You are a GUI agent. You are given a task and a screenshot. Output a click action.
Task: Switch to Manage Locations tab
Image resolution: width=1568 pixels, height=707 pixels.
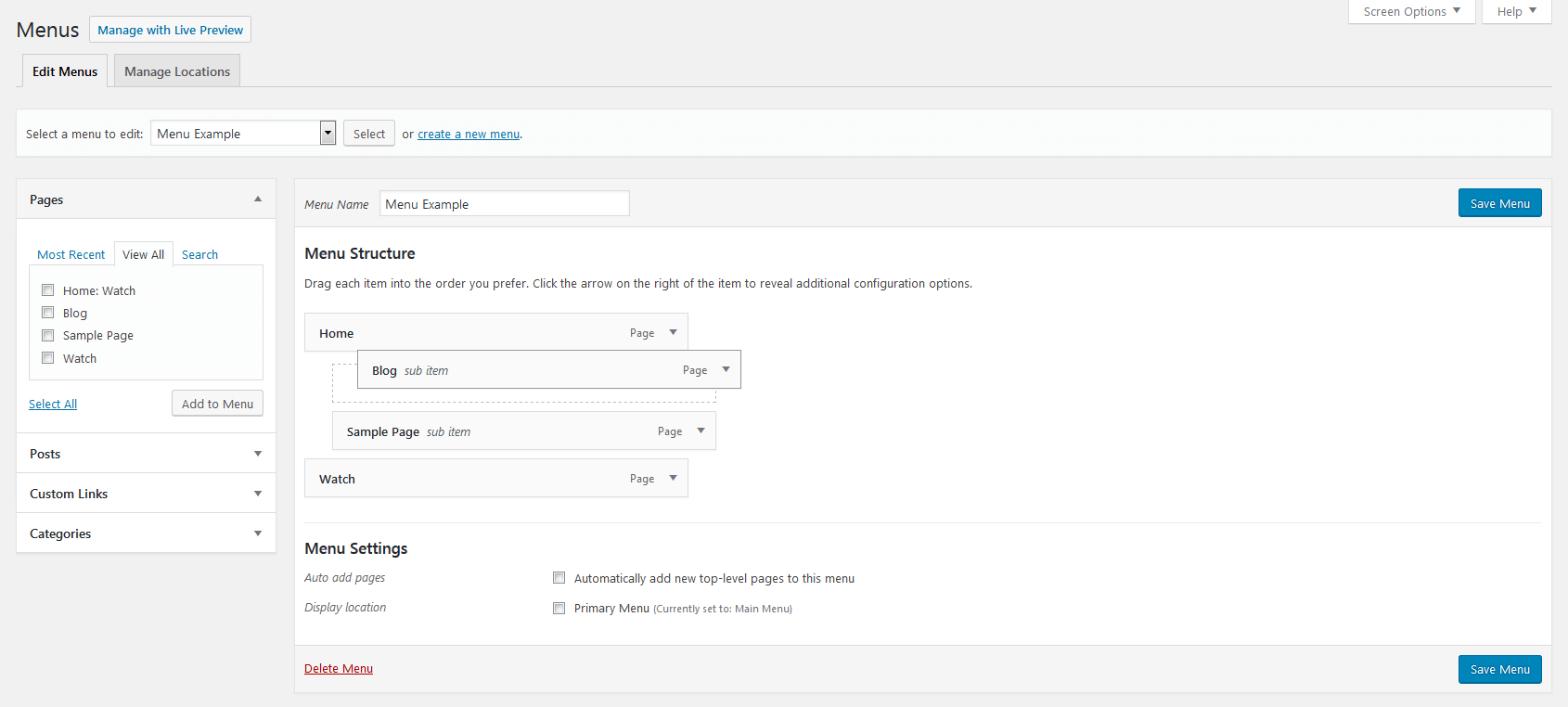[x=177, y=71]
